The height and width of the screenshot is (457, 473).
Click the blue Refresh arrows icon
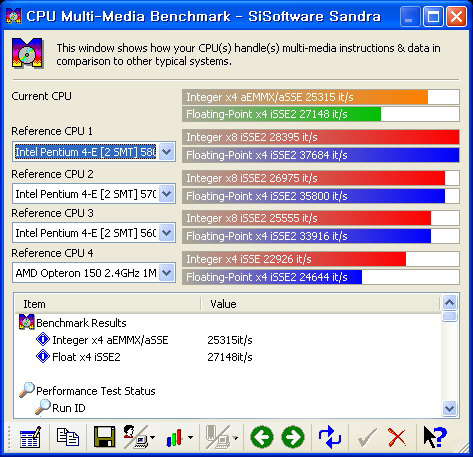tap(329, 437)
